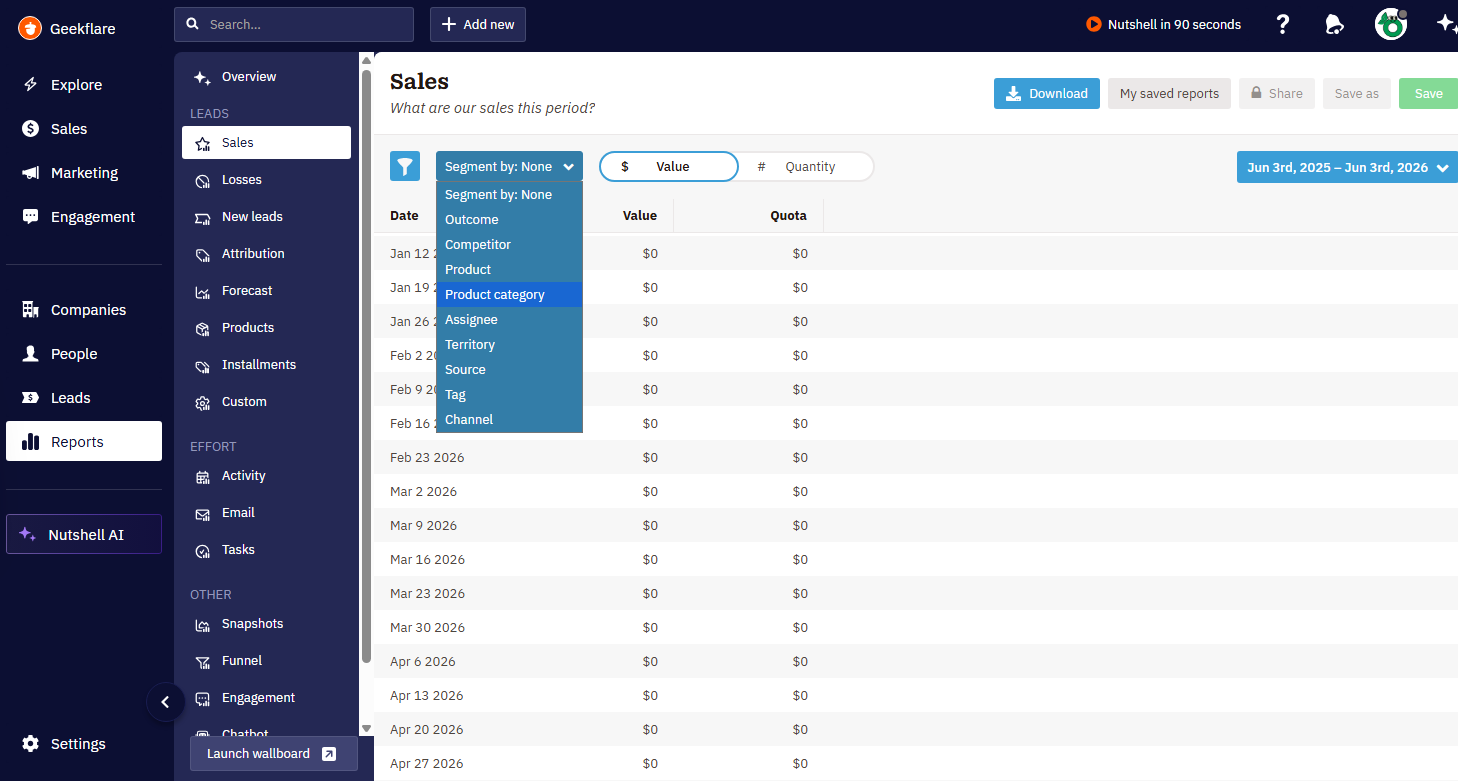
Task: Open Products report
Action: (266, 328)
